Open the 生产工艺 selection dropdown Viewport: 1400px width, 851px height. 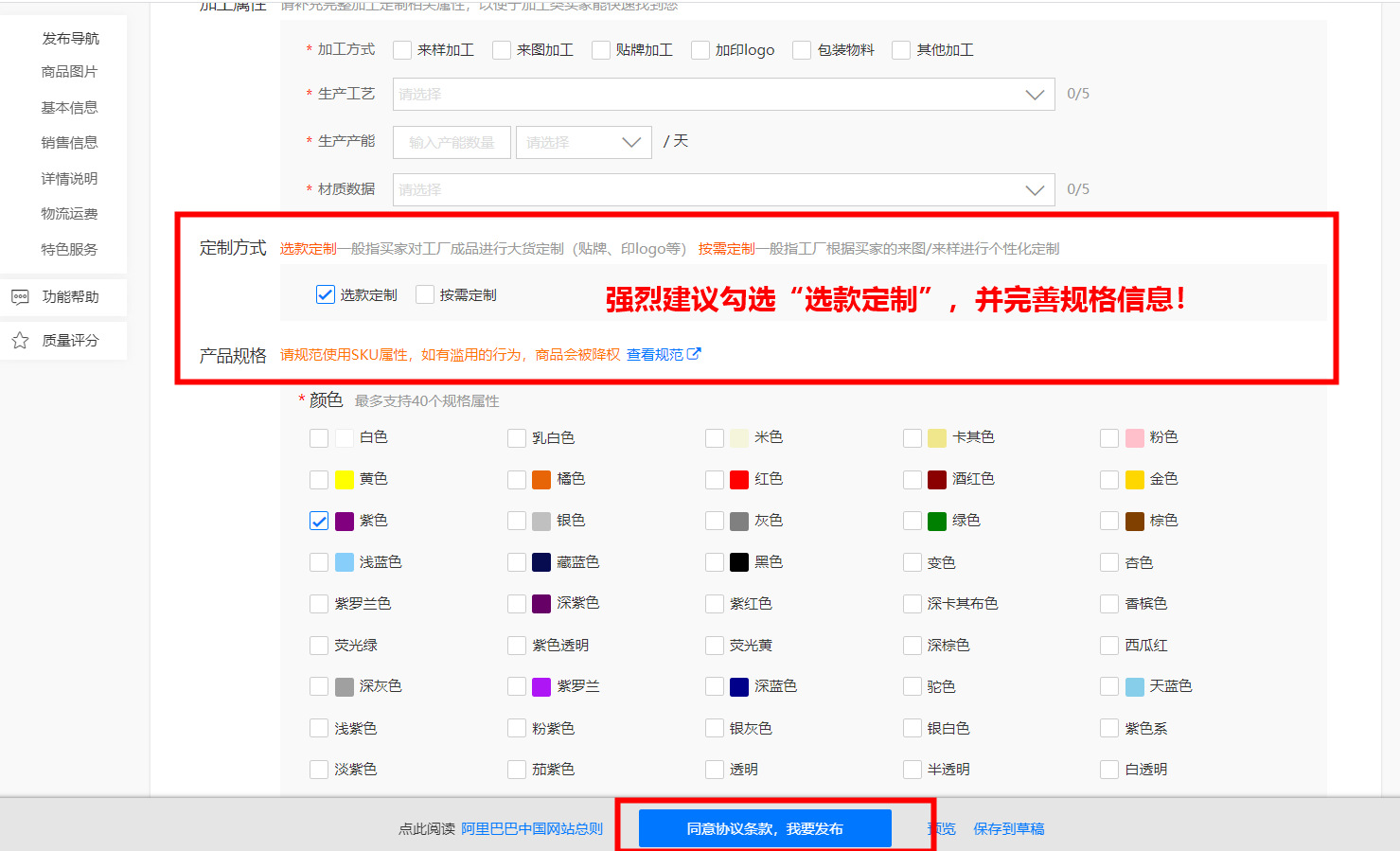click(1034, 94)
